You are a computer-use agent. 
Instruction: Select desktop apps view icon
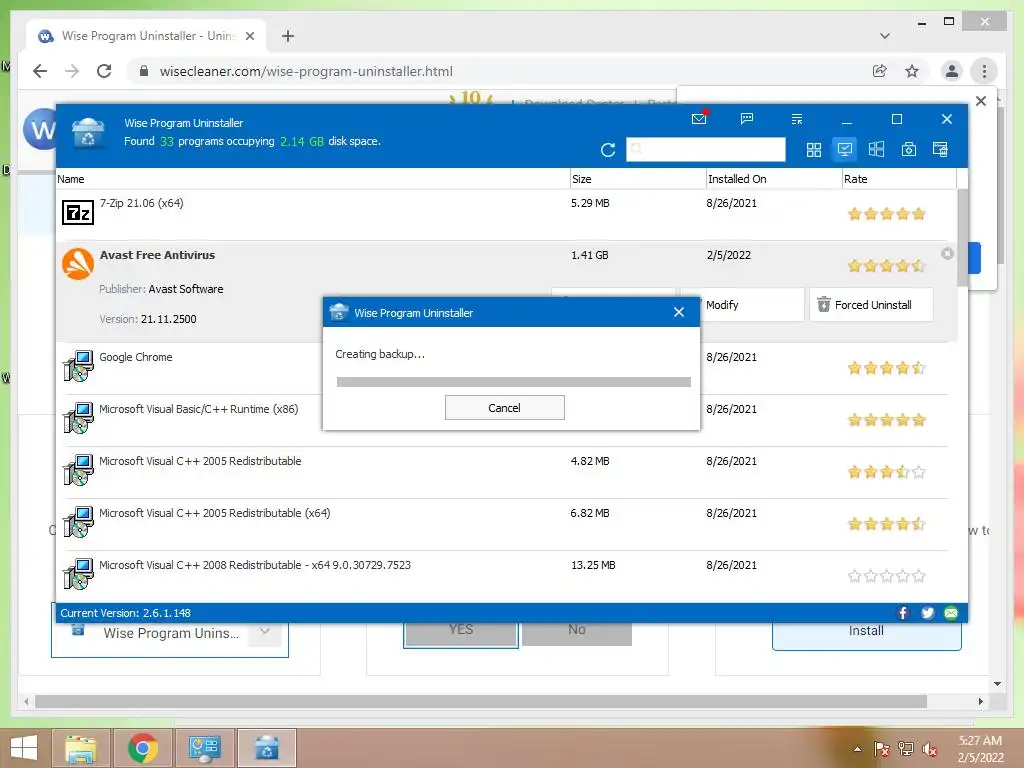(844, 150)
